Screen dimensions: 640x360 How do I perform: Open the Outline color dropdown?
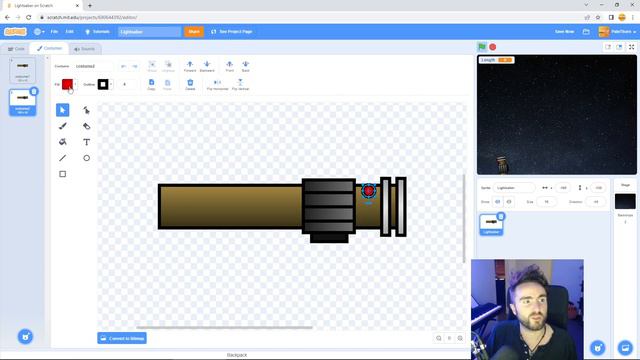click(104, 84)
